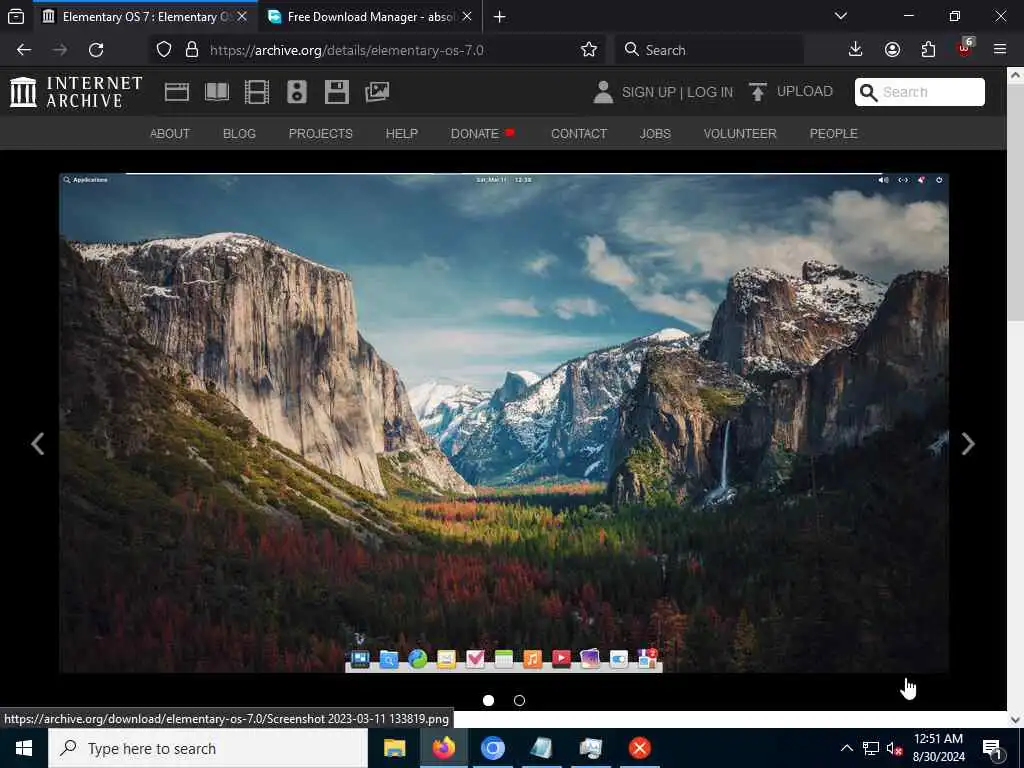The height and width of the screenshot is (768, 1024).
Task: Click the user avatar icon beside Sign Up
Action: pos(603,92)
